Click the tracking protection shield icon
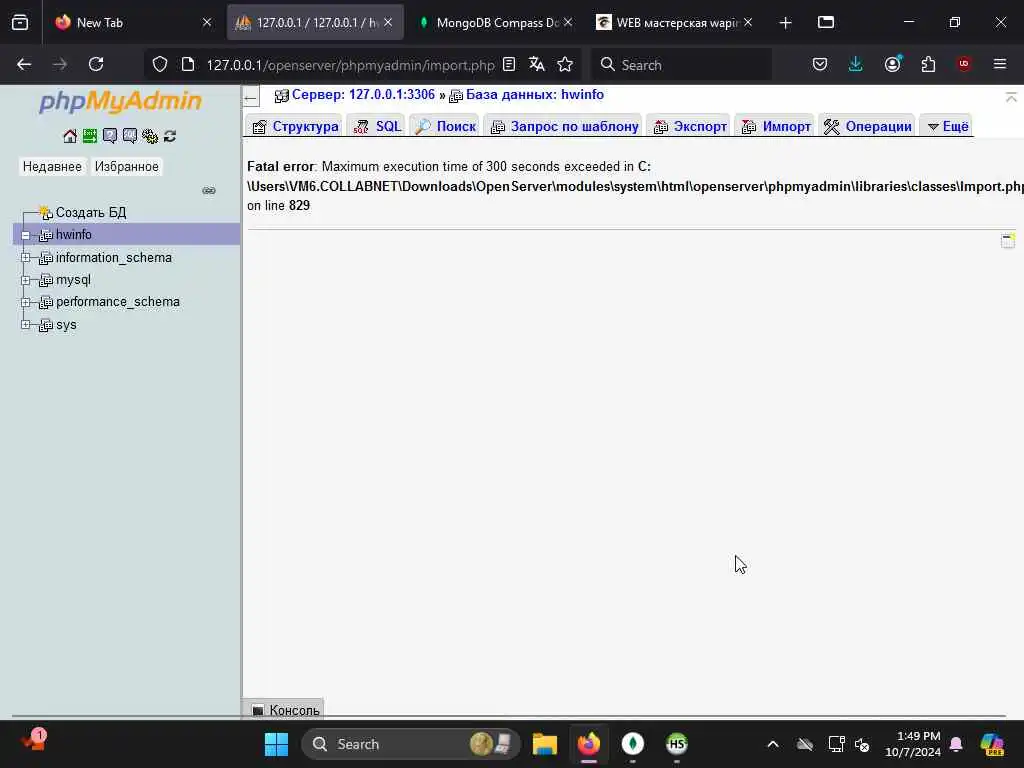The height and width of the screenshot is (768, 1024). coord(160,64)
